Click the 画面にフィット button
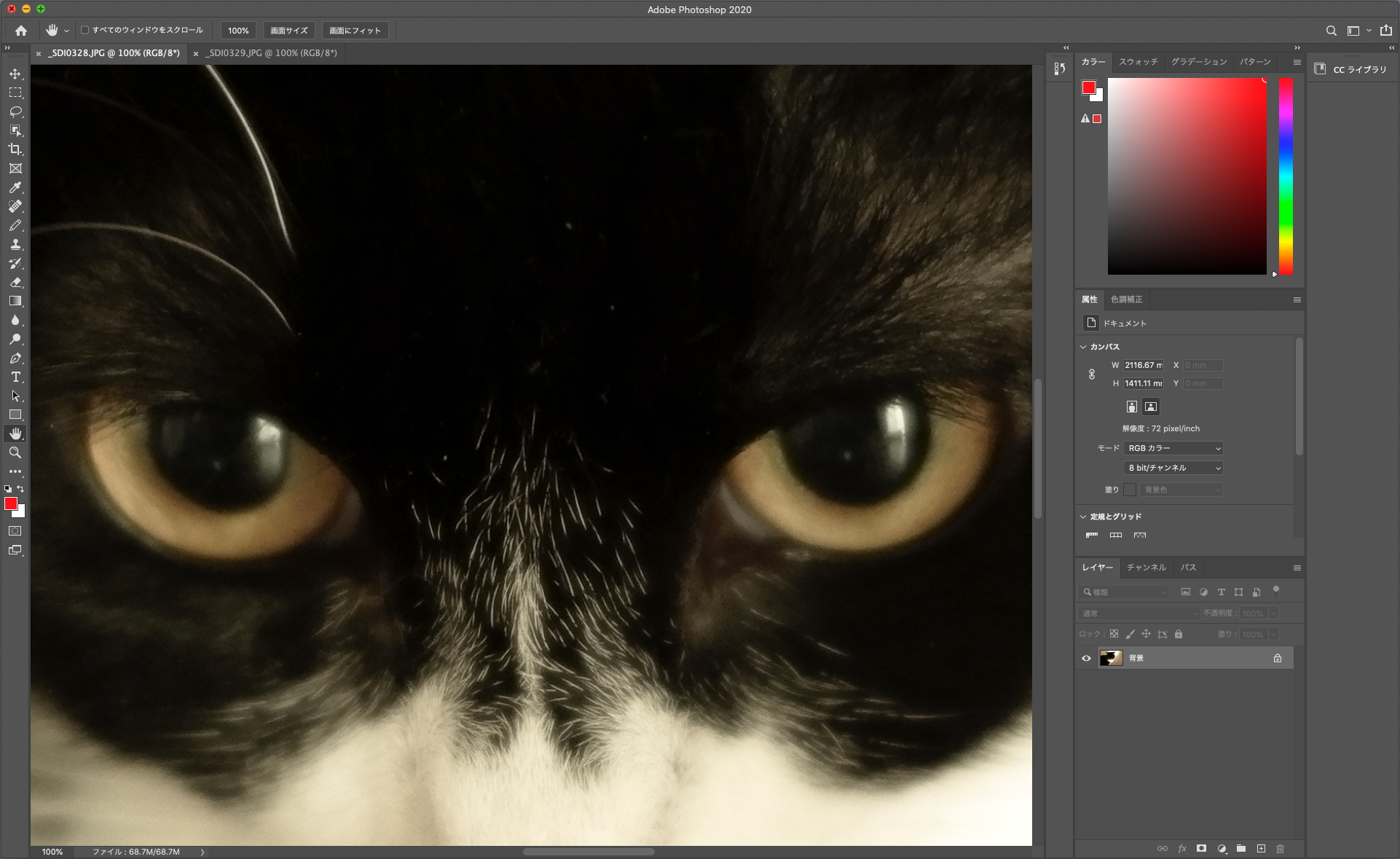 pyautogui.click(x=355, y=31)
